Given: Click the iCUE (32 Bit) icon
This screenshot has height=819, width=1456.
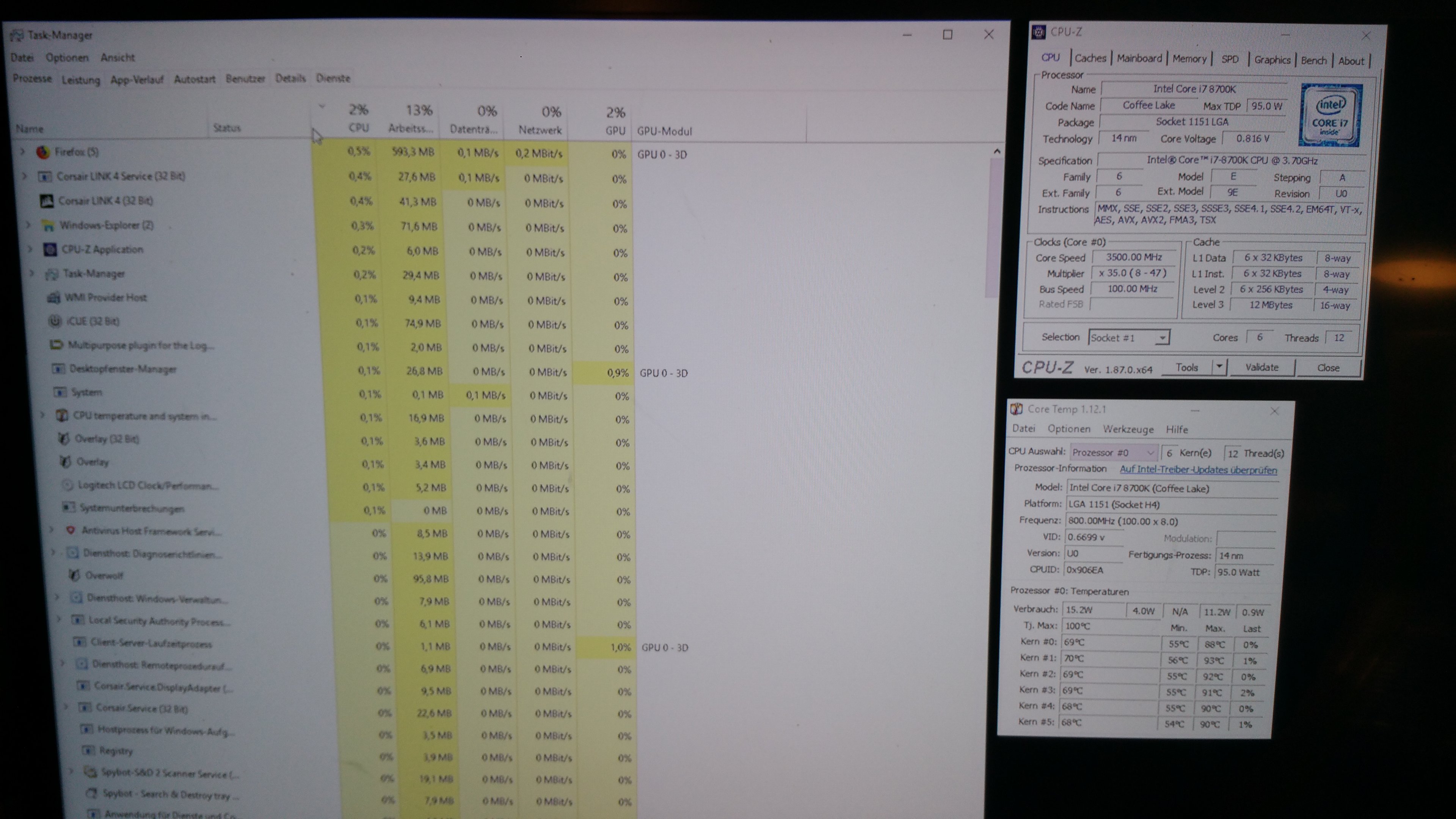Looking at the screenshot, I should pyautogui.click(x=55, y=321).
